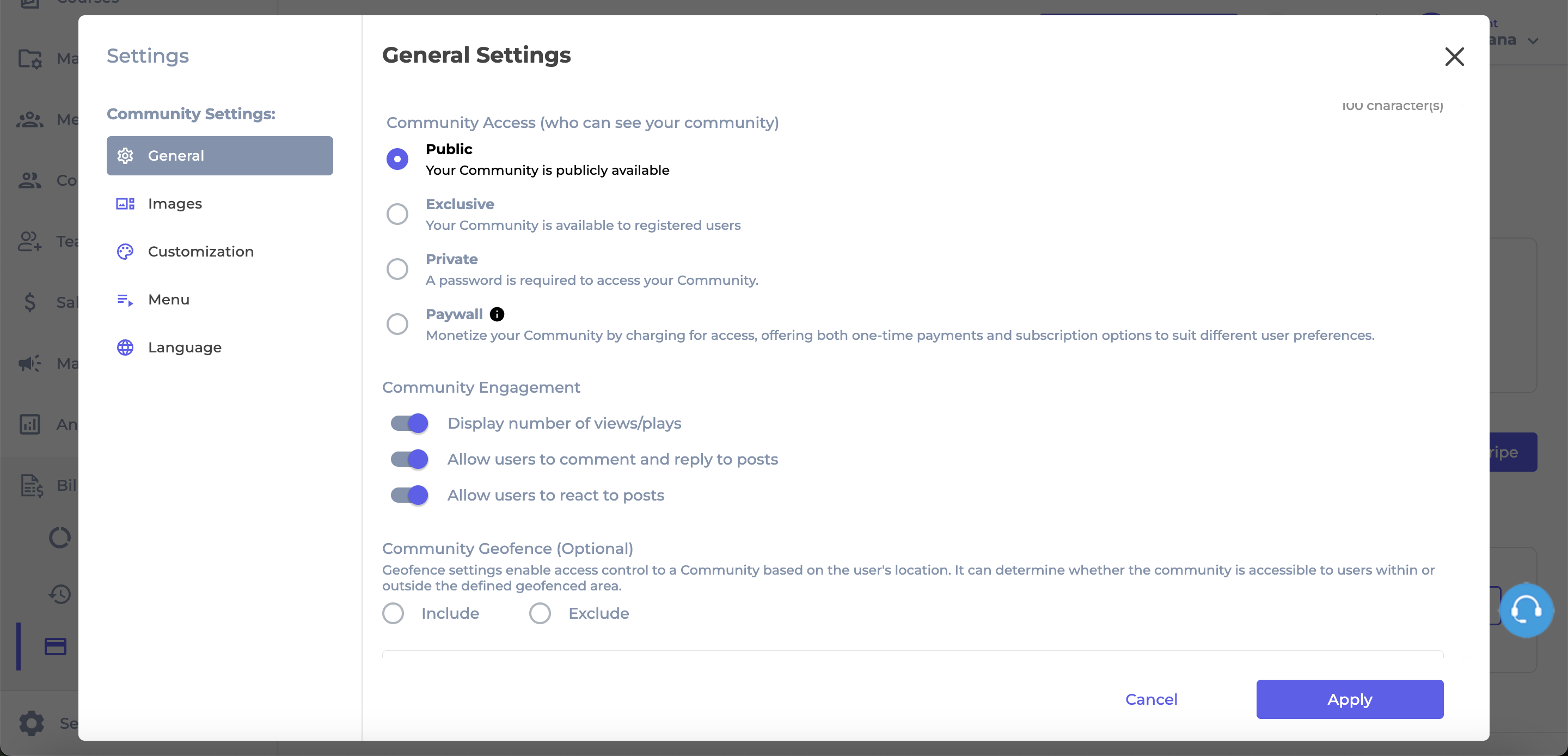The height and width of the screenshot is (756, 1568).
Task: Click the Images settings icon
Action: click(125, 204)
